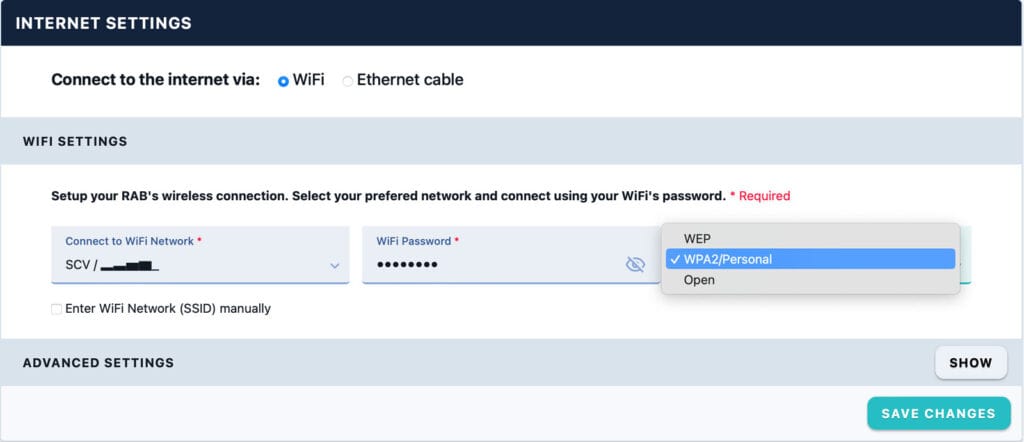Click the RAB wireless setup instruction text
Screen dimensions: 1024x442
pos(388,196)
